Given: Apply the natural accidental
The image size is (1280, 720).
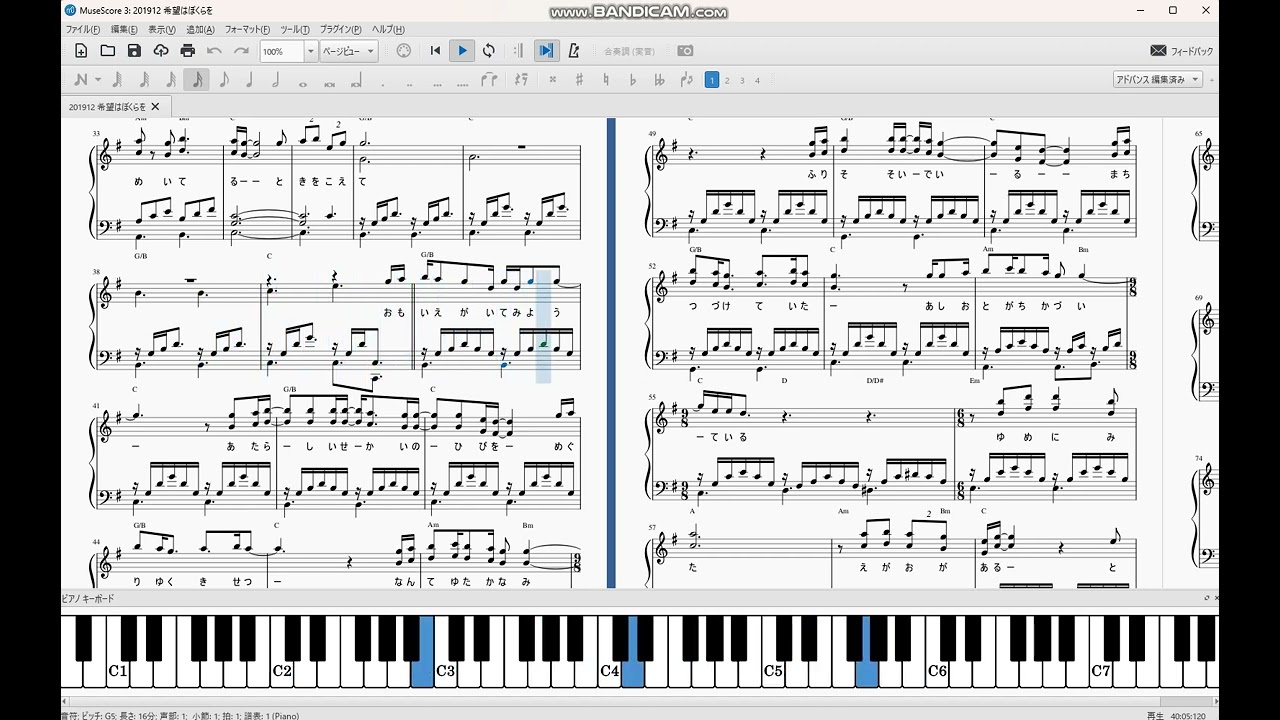Looking at the screenshot, I should tap(606, 80).
